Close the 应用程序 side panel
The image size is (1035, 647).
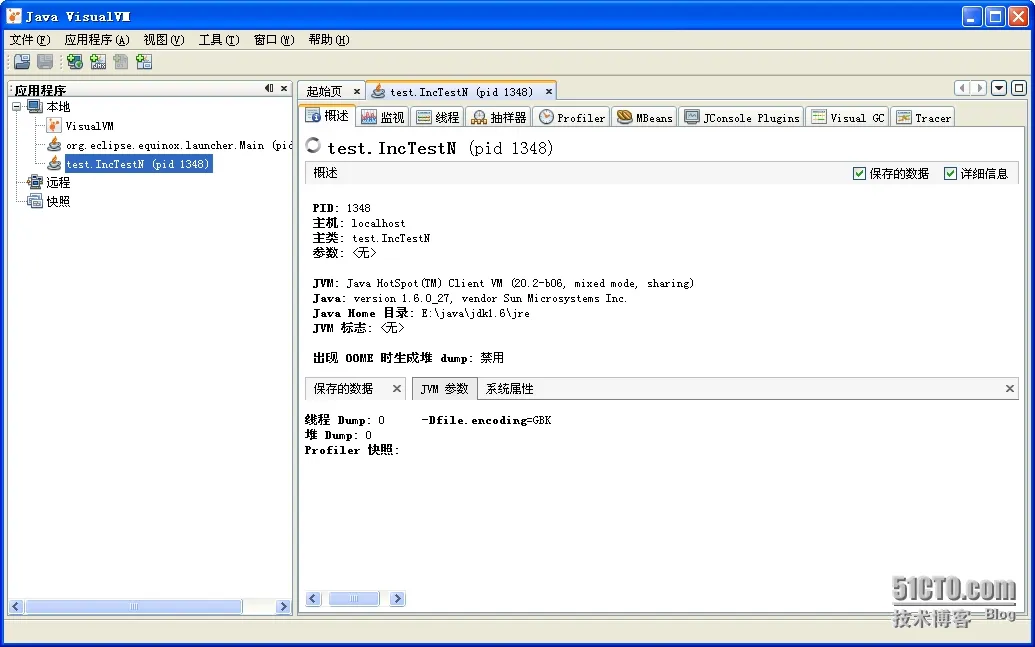click(x=284, y=88)
